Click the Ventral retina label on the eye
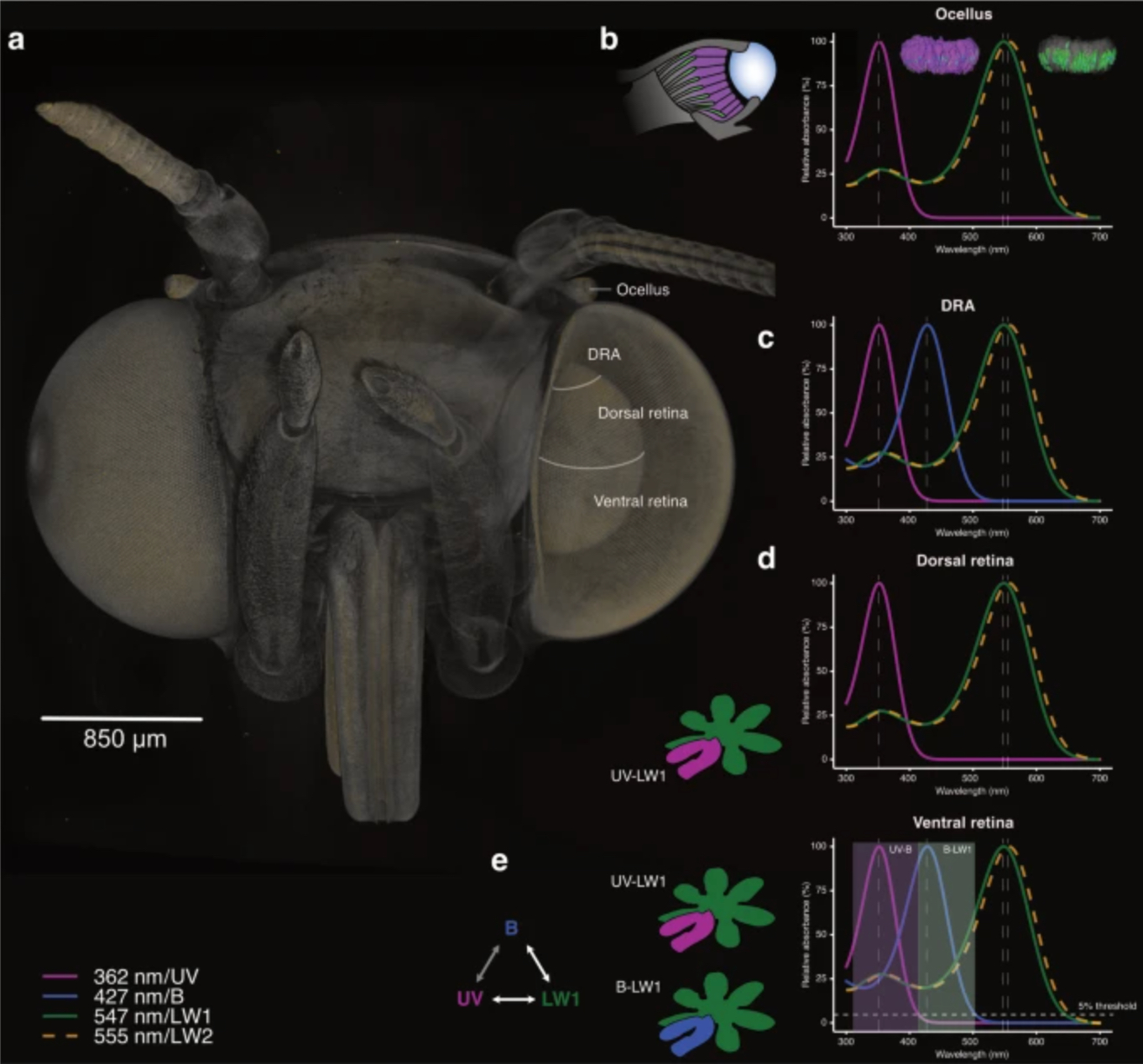 click(x=640, y=502)
